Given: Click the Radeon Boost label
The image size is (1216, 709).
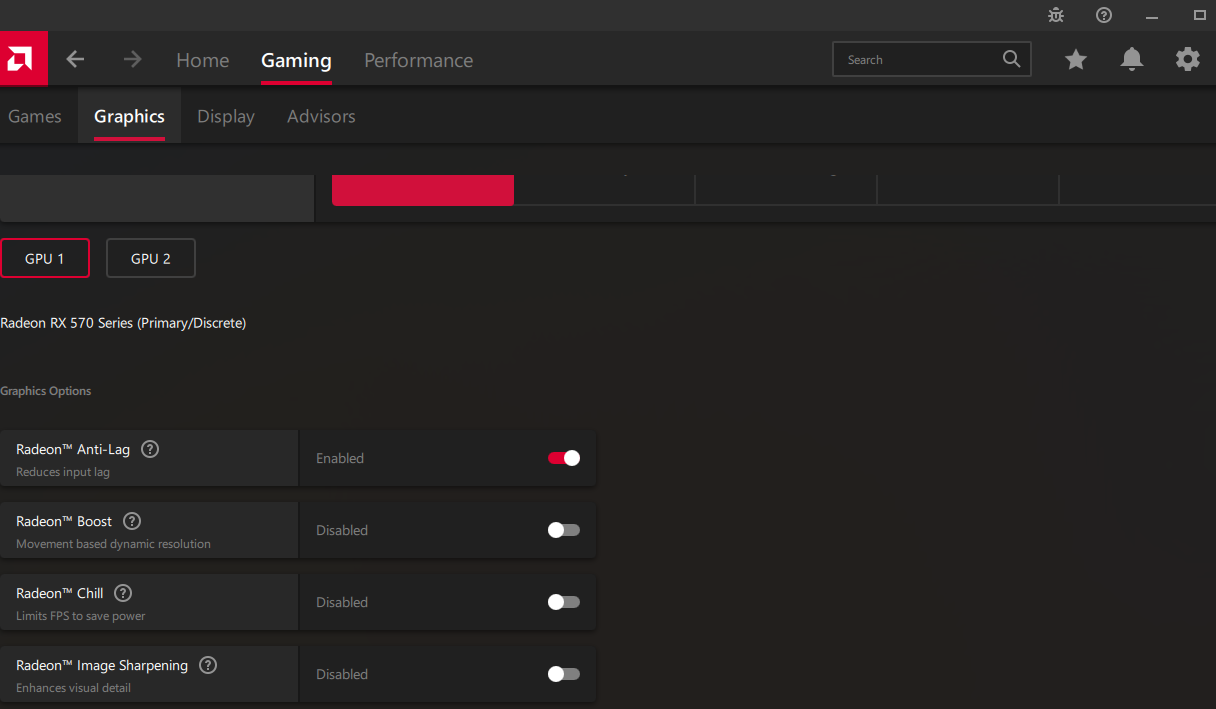Looking at the screenshot, I should coord(64,521).
